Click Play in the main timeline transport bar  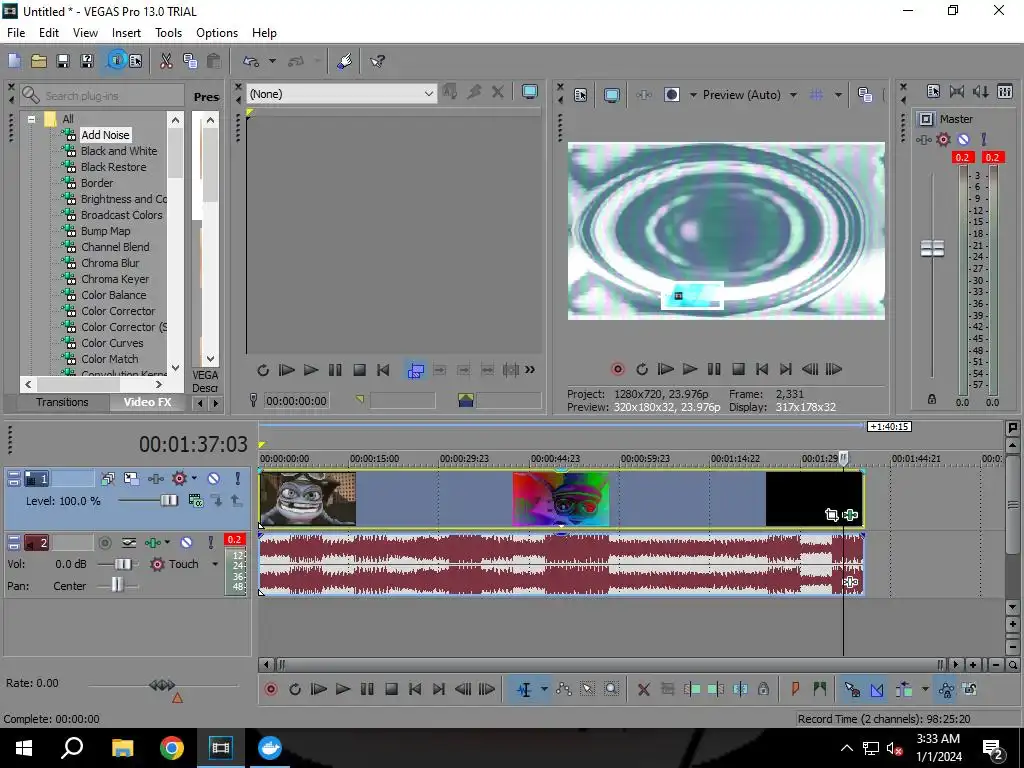point(343,689)
